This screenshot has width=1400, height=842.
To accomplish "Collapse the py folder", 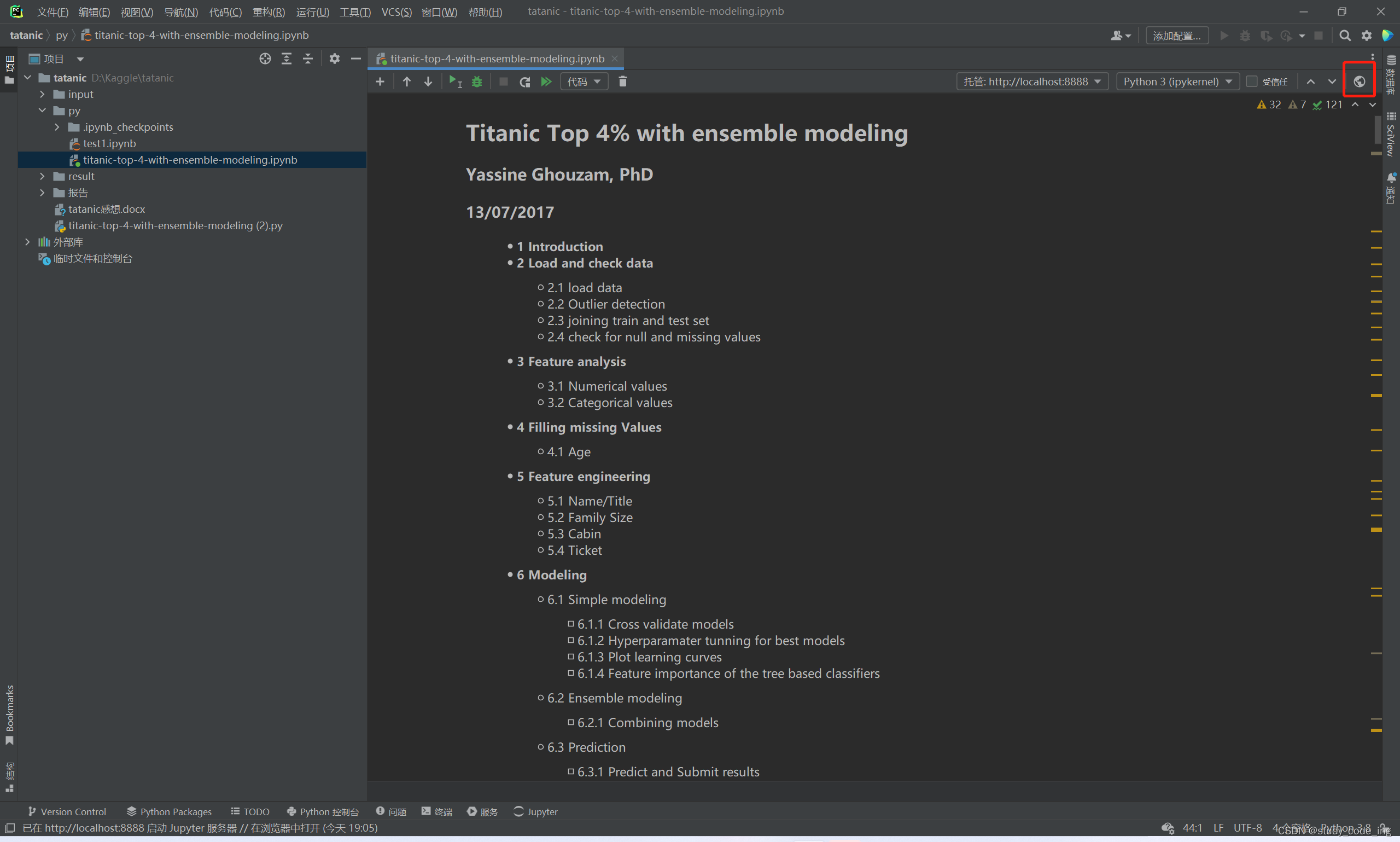I will pos(43,111).
